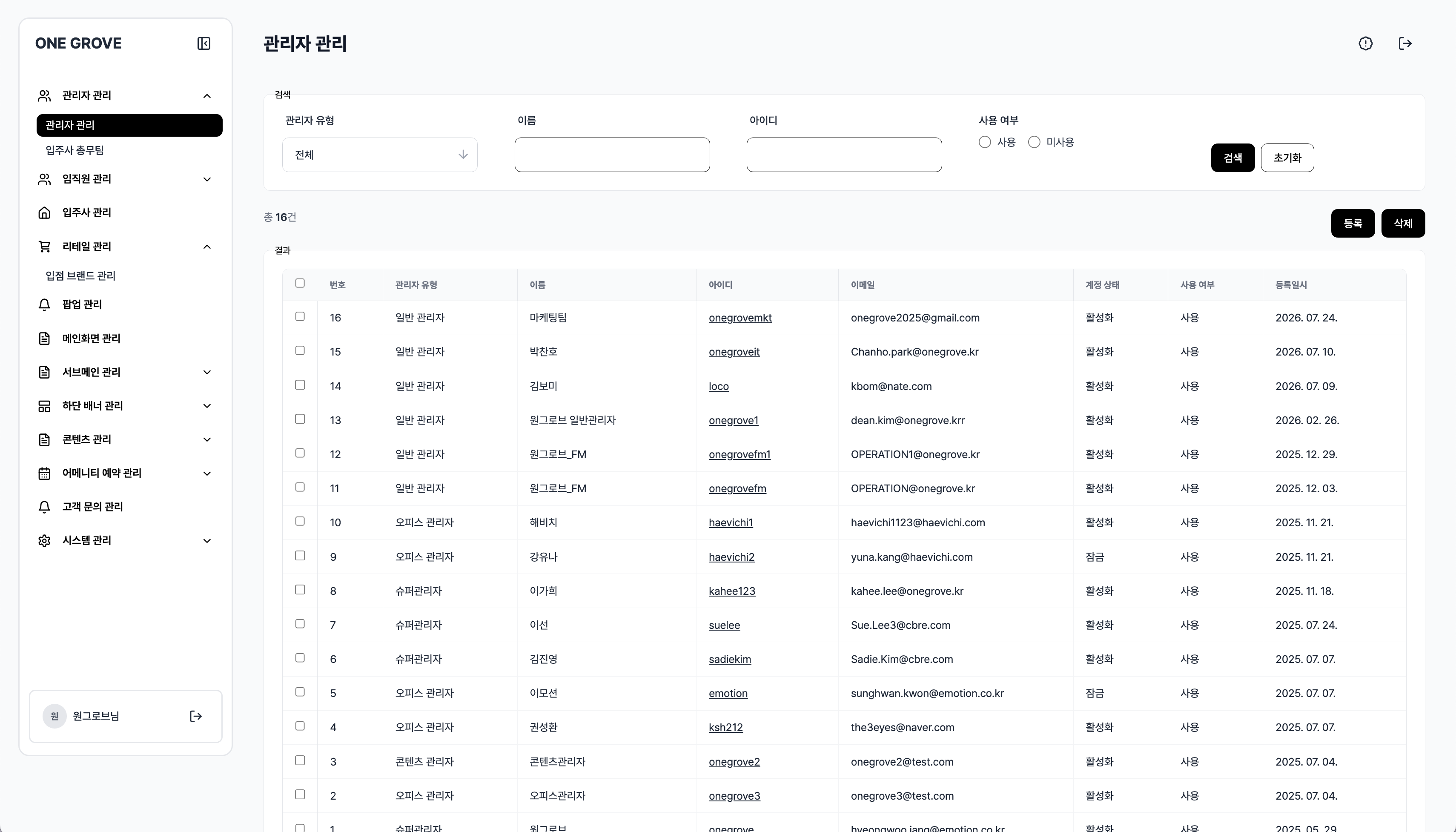1456x832 pixels.
Task: Open 입주사 총무팀 submenu item
Action: (x=75, y=150)
